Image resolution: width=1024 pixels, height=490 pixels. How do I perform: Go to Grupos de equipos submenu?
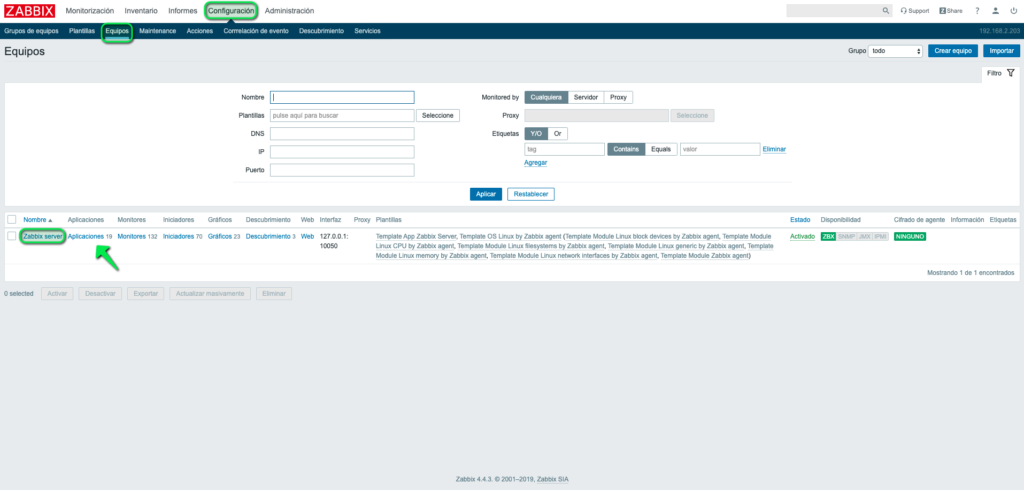pyautogui.click(x=31, y=31)
